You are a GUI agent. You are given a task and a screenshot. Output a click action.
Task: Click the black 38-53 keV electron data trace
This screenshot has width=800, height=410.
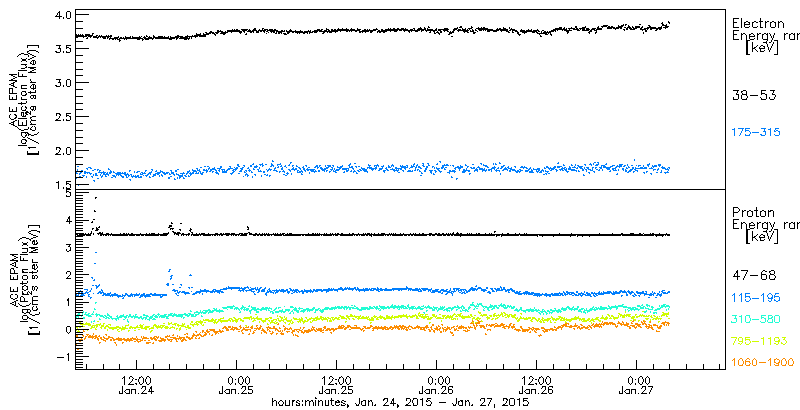click(x=372, y=31)
